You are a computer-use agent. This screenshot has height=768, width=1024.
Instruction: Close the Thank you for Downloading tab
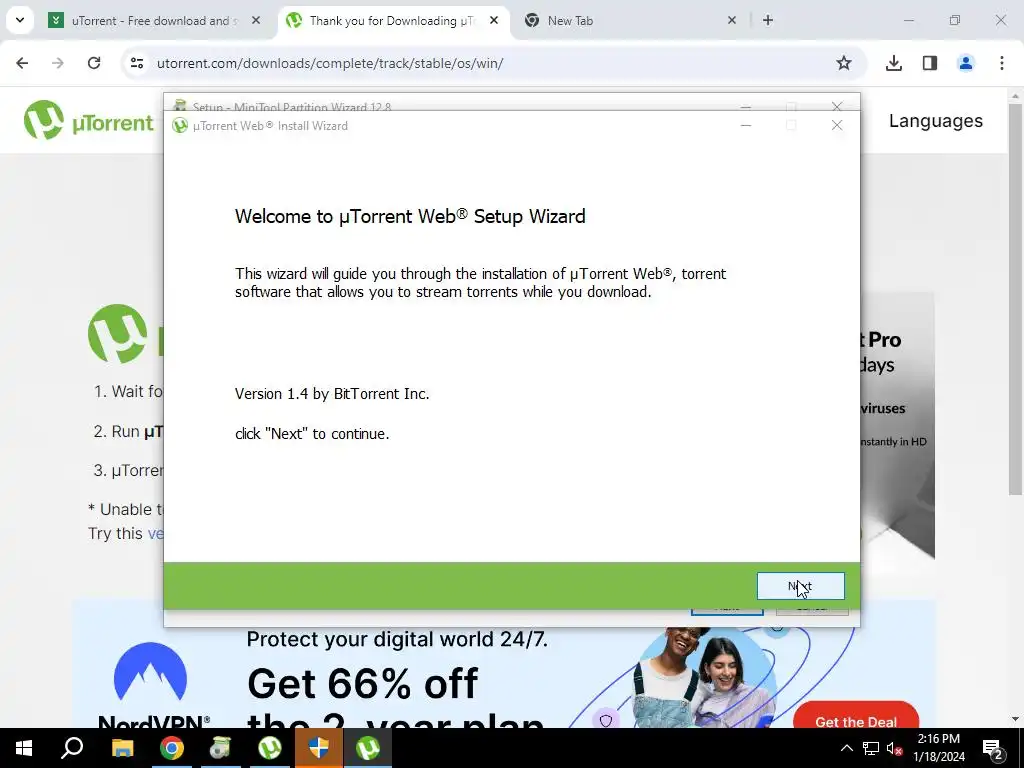coord(494,20)
